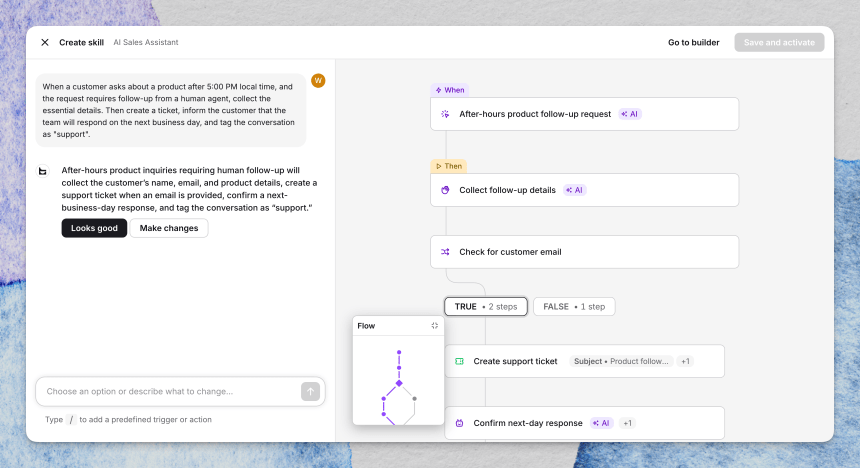Switch to the FALSE branch tab
This screenshot has height=468, width=860.
click(x=574, y=307)
